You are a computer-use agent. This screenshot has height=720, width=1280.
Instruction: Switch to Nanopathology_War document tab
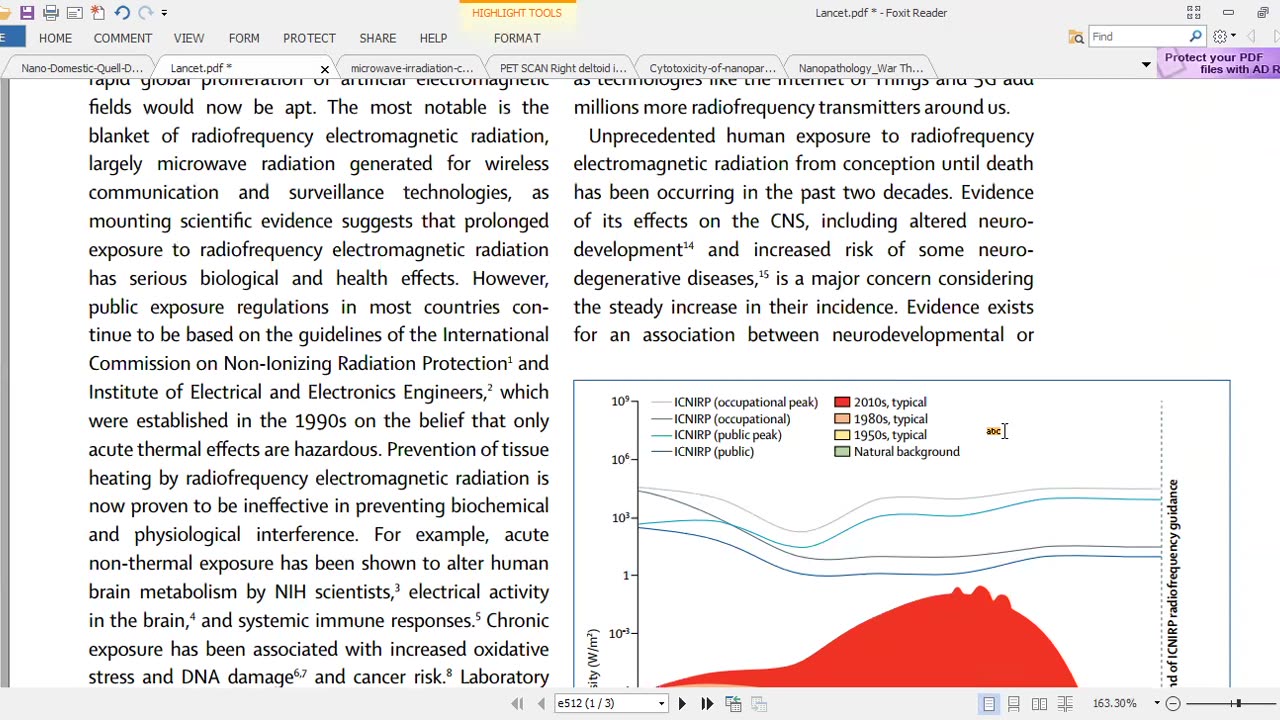coord(861,68)
